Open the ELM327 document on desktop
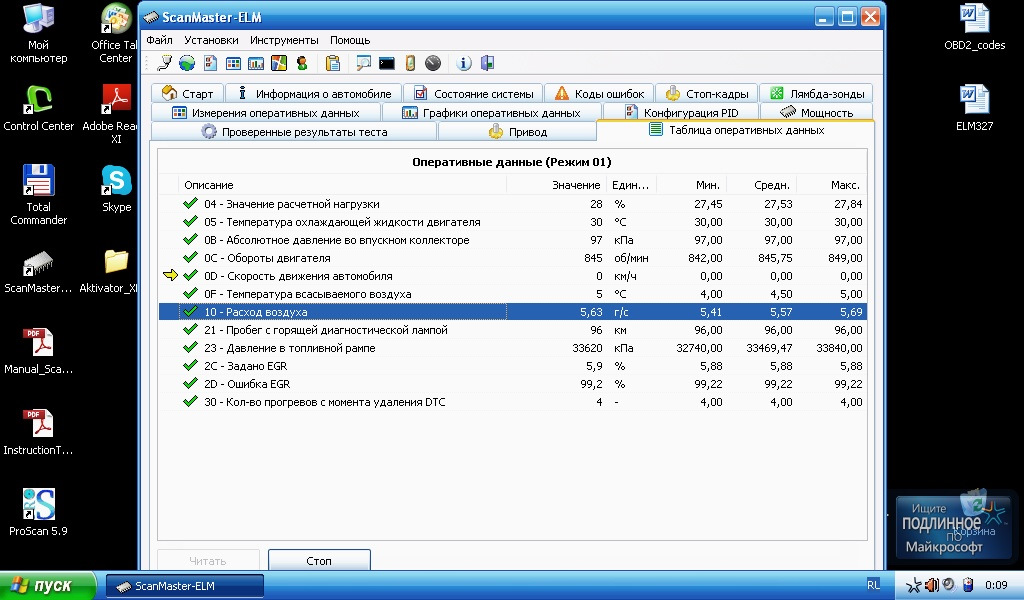 coord(974,108)
